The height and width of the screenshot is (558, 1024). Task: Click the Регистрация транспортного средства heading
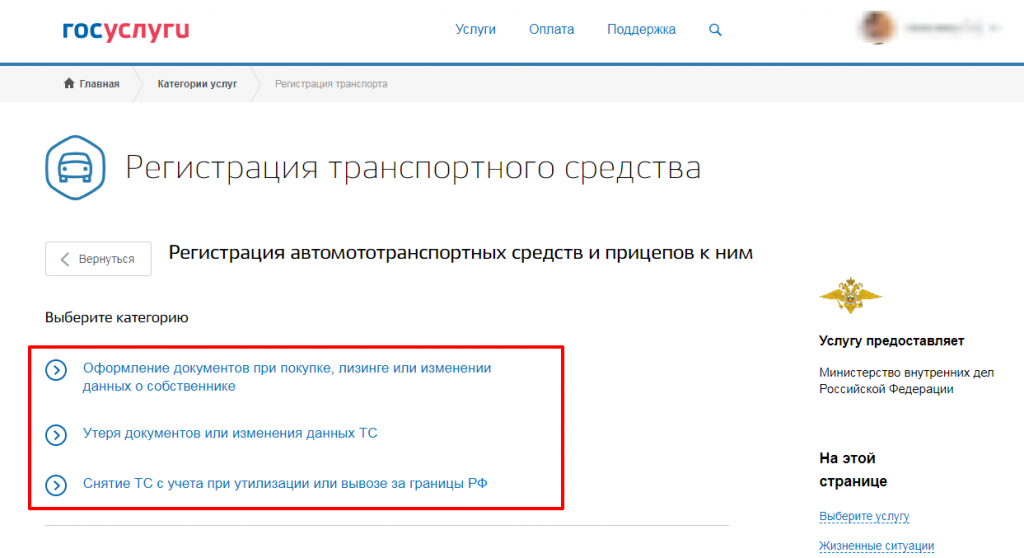413,167
